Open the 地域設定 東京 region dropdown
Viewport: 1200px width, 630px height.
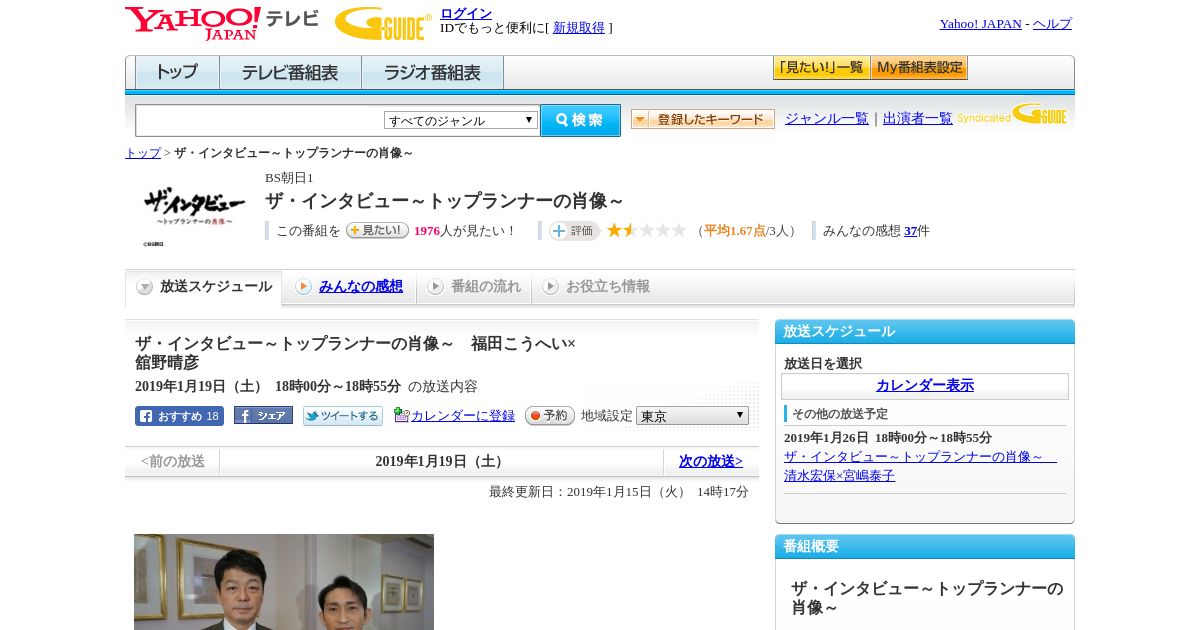[692, 415]
